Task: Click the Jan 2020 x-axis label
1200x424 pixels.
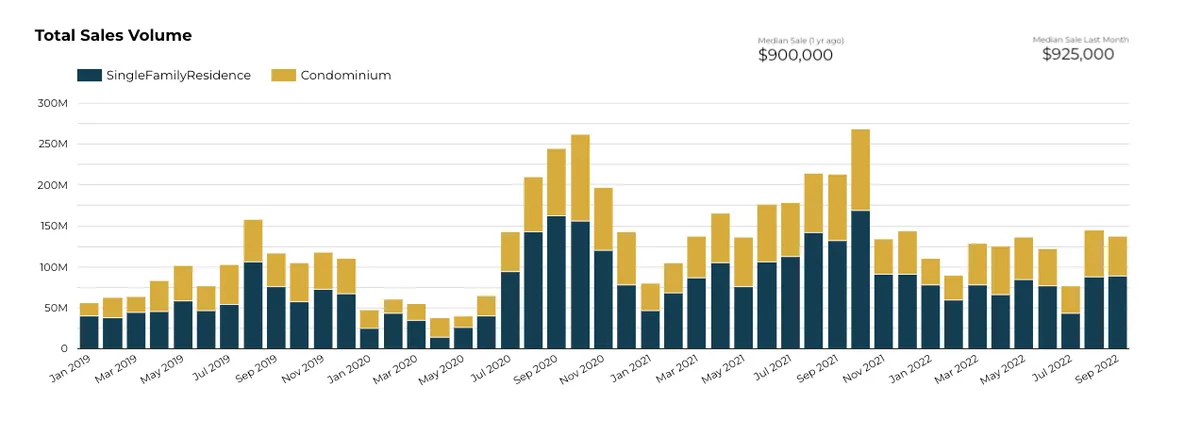Action: (x=351, y=366)
